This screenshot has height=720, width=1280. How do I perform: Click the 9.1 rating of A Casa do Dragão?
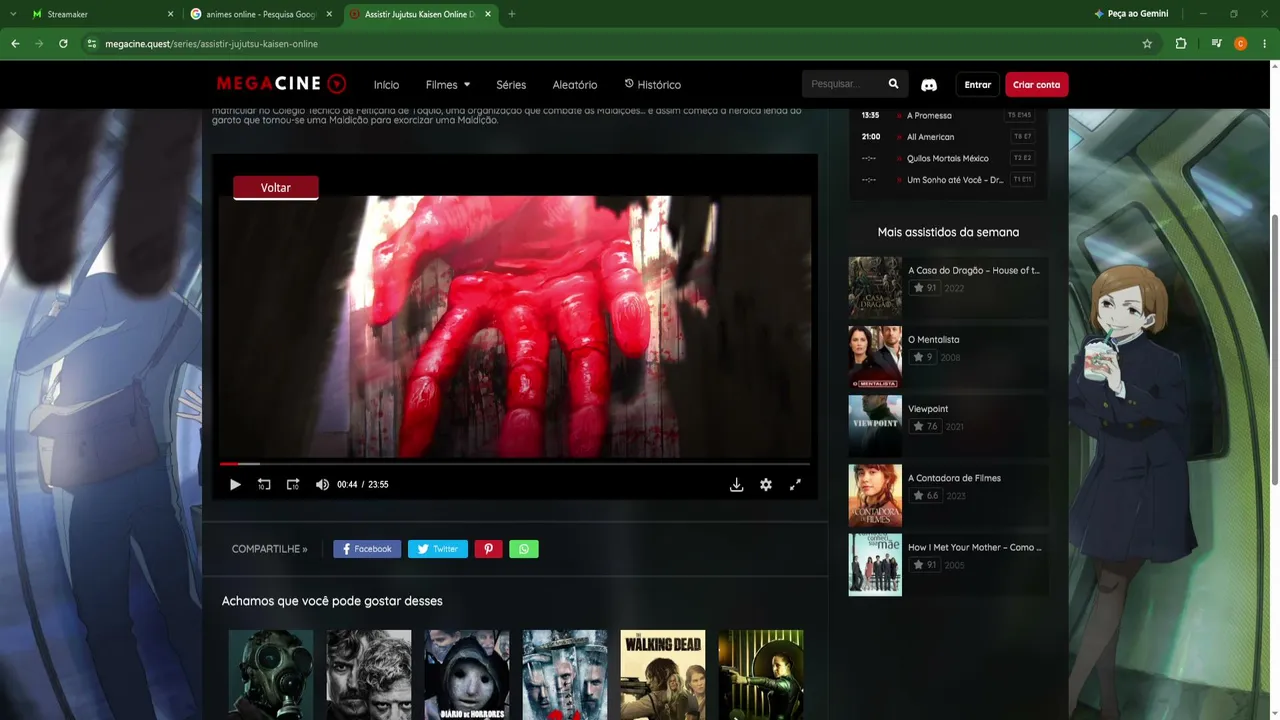(x=924, y=288)
